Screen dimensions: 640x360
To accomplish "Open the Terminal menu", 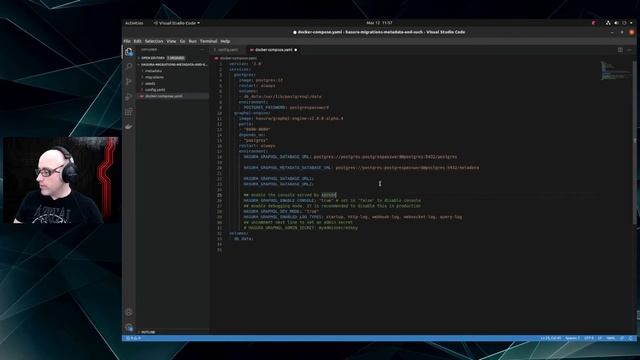I will point(208,41).
